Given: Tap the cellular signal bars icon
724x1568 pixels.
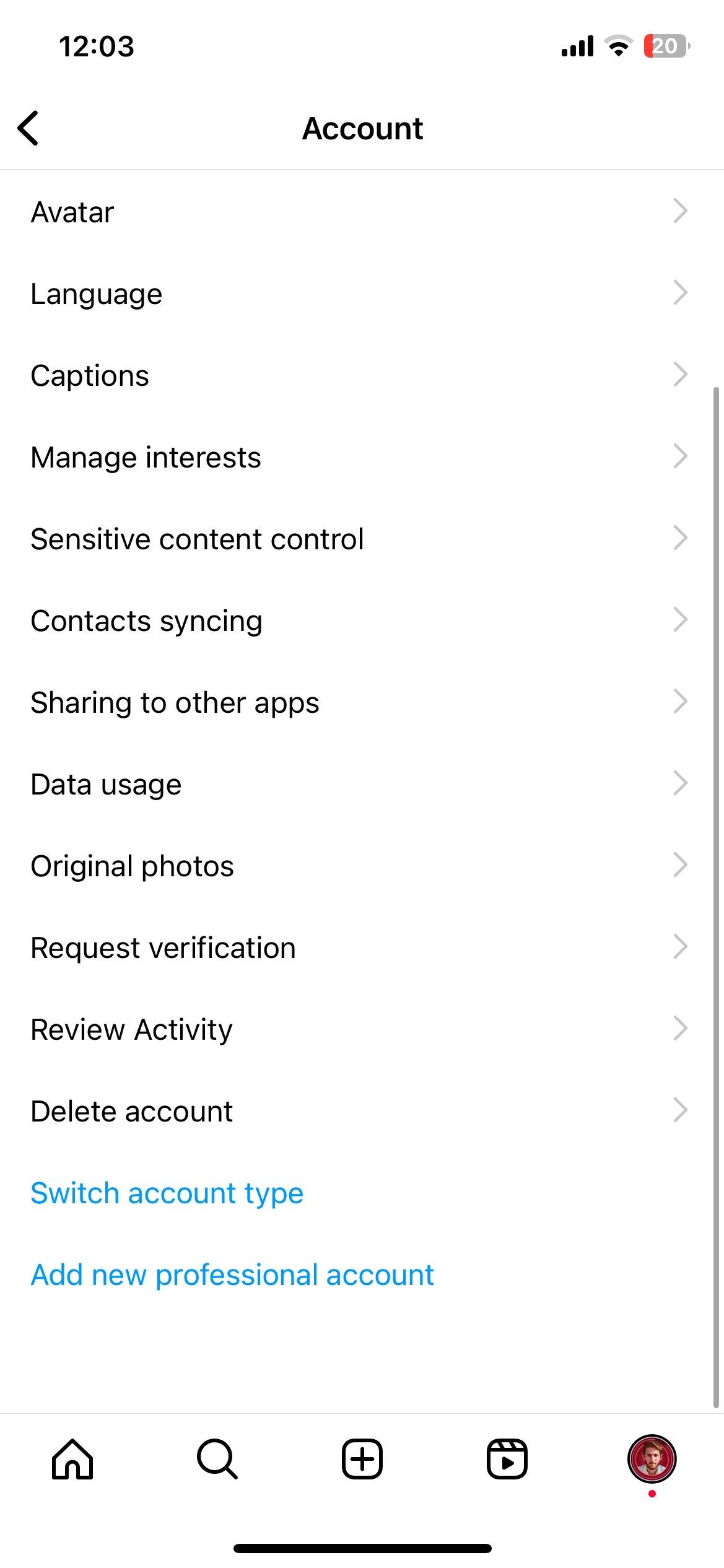Looking at the screenshot, I should click(x=577, y=46).
